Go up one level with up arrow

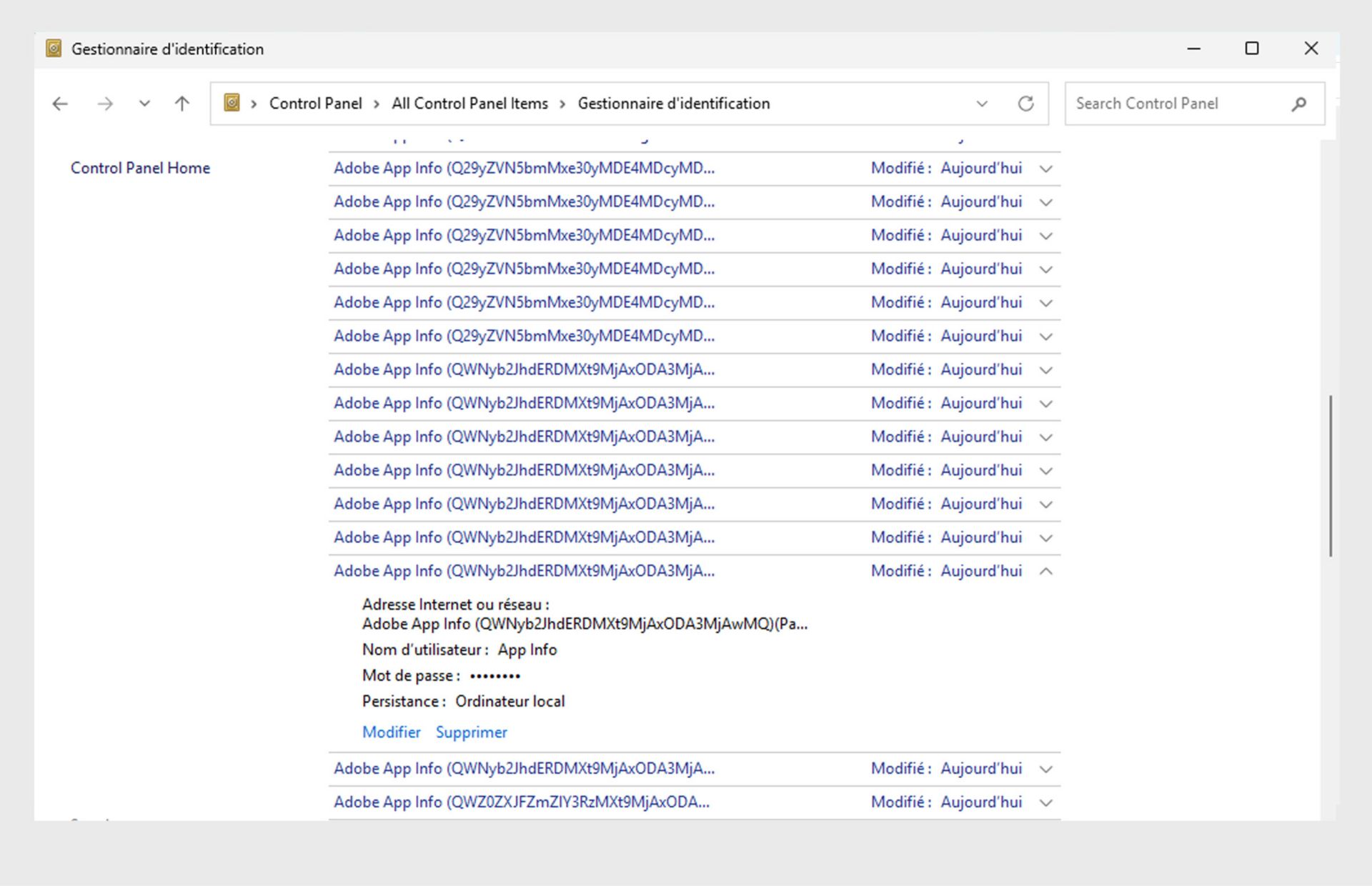[x=182, y=104]
